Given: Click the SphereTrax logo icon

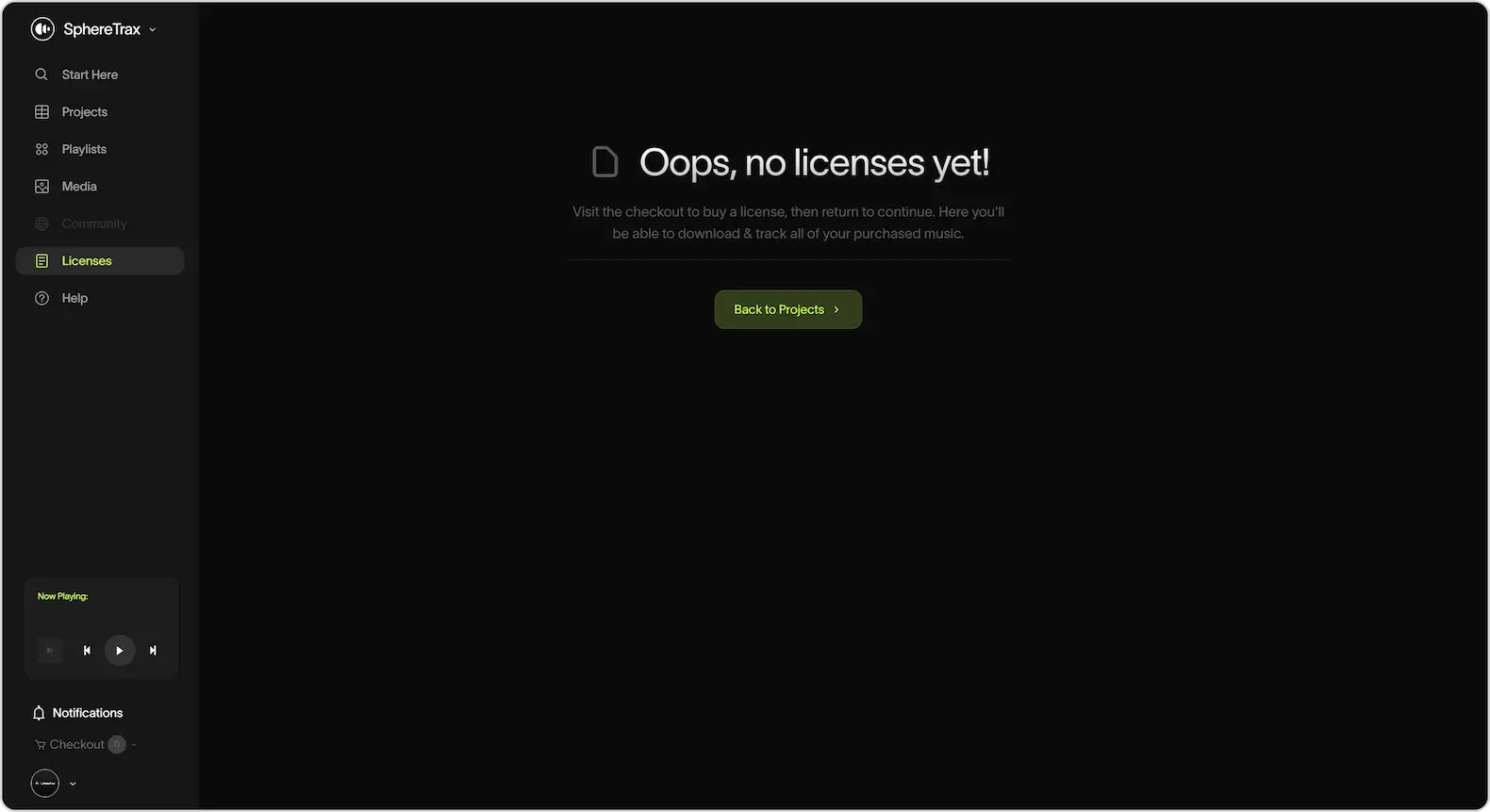Looking at the screenshot, I should [42, 29].
